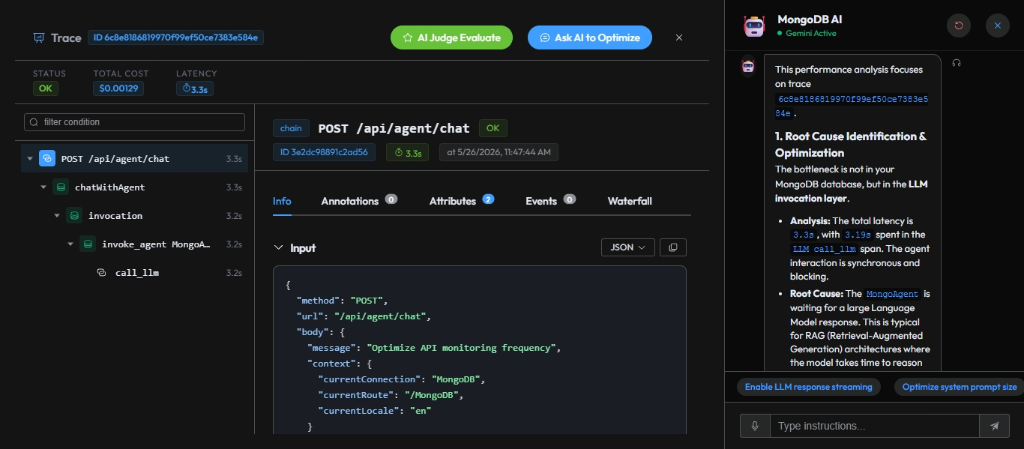This screenshot has height=449, width=1024.
Task: Close the MongoDB AI chat panel
Action: [x=997, y=25]
